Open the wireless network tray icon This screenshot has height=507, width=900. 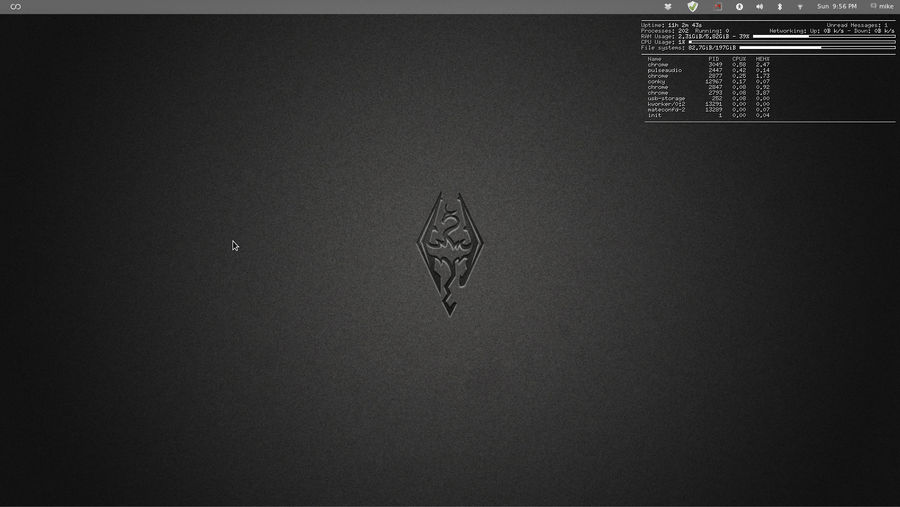click(800, 7)
